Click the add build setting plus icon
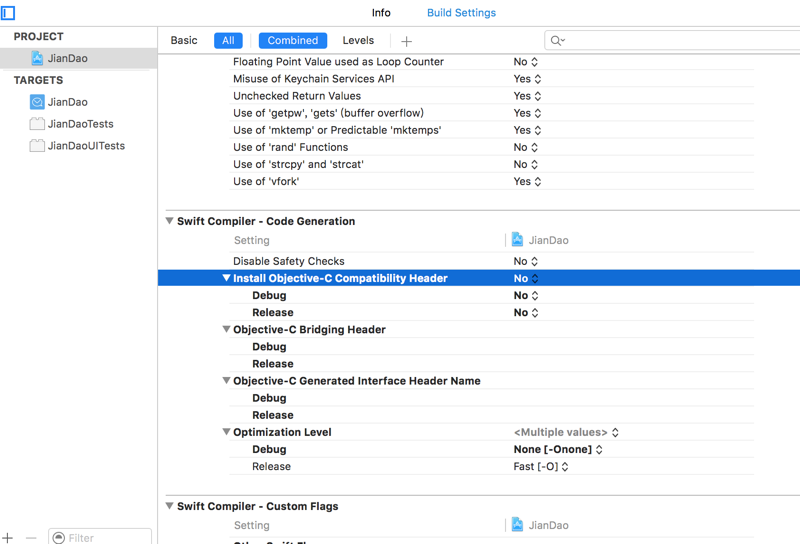The width and height of the screenshot is (800, 544). point(406,41)
